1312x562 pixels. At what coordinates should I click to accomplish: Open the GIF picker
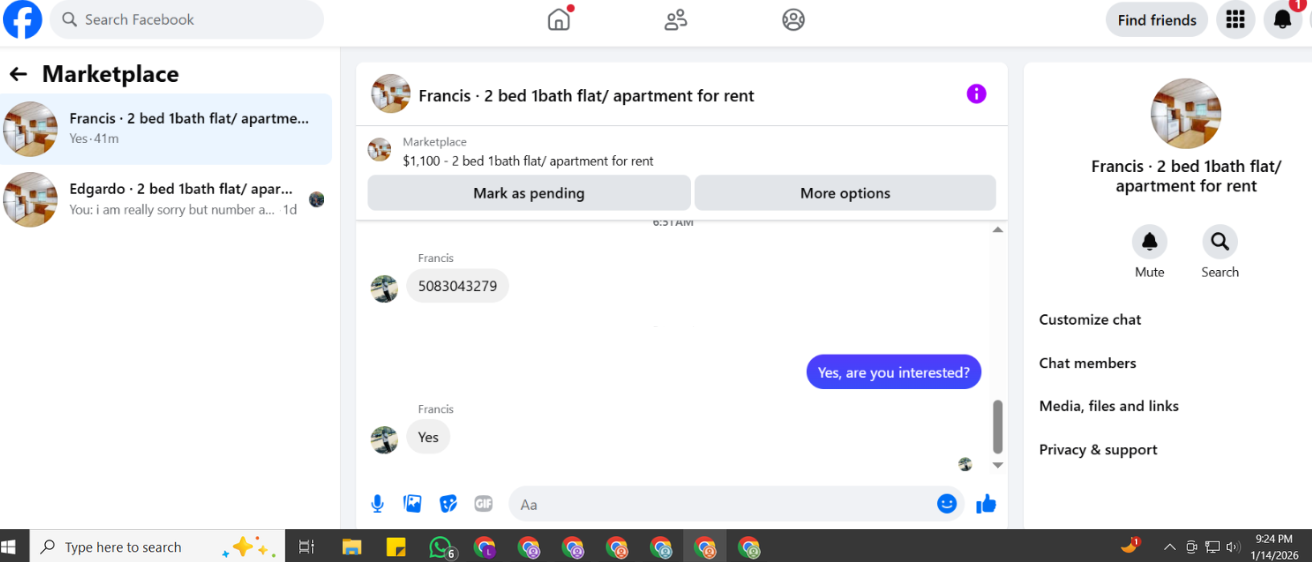point(484,504)
